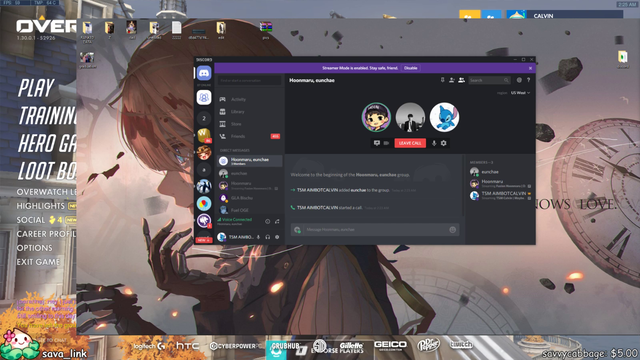The image size is (640, 360).
Task: Click the Message Hoonmaru, eunchae input
Action: click(375, 230)
